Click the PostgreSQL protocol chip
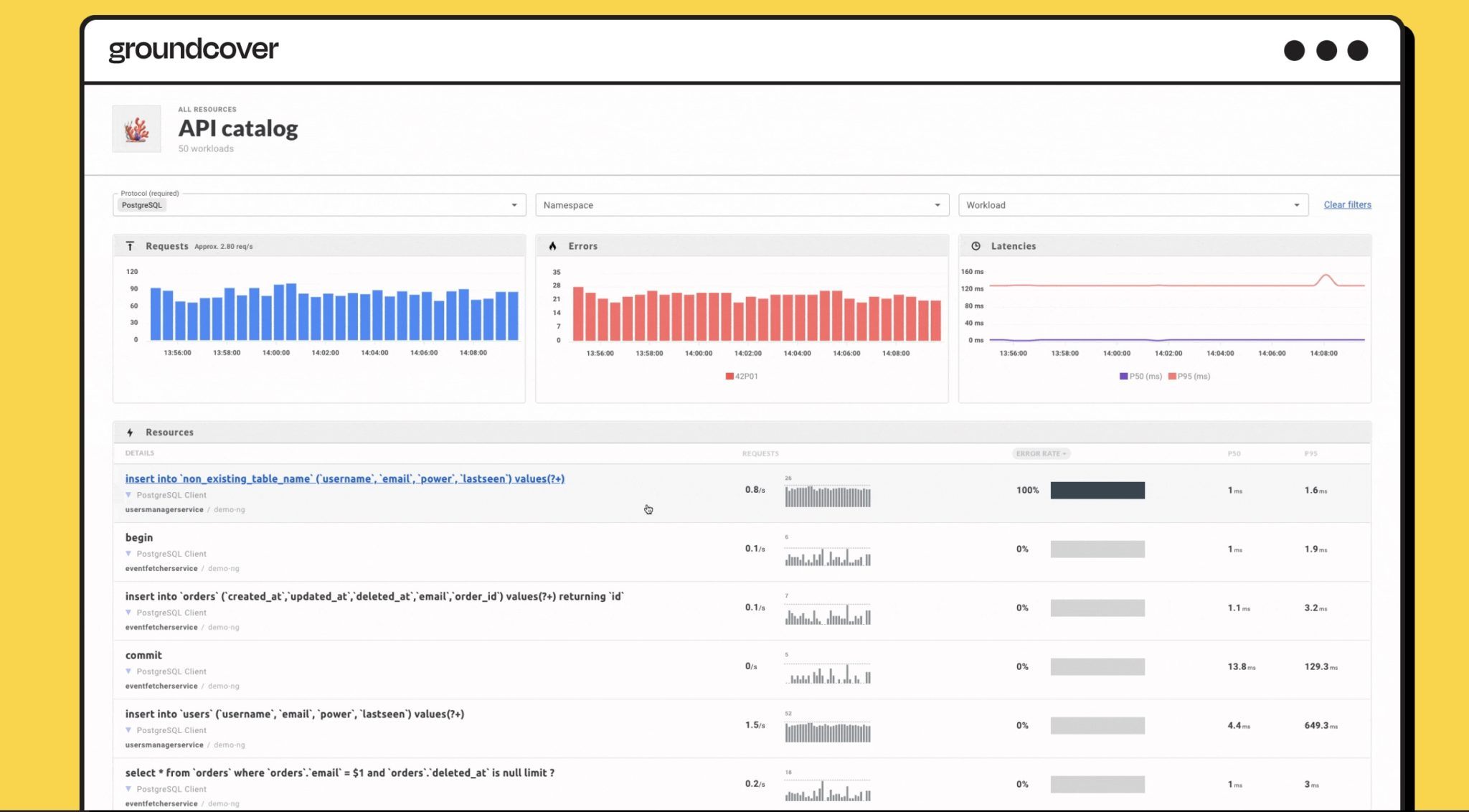Screen dimensions: 1469x812 point(142,205)
